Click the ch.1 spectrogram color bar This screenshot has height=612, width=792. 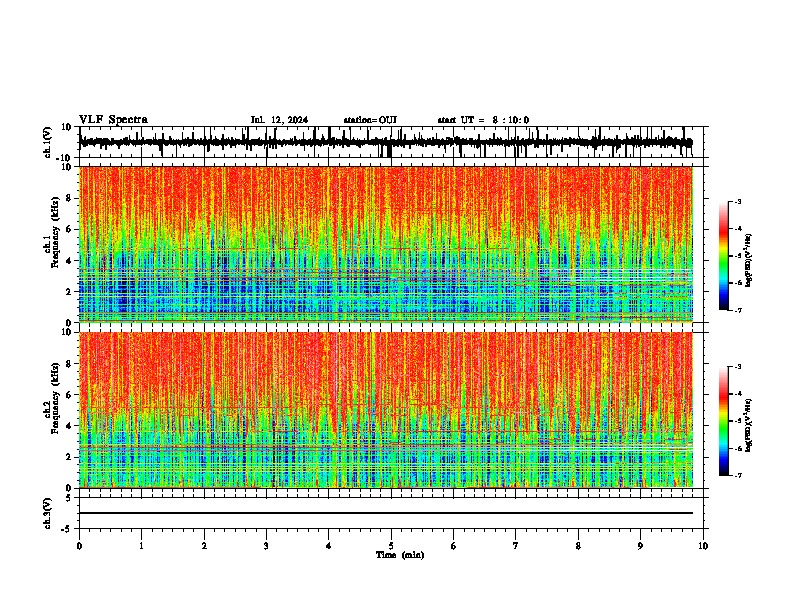click(724, 256)
